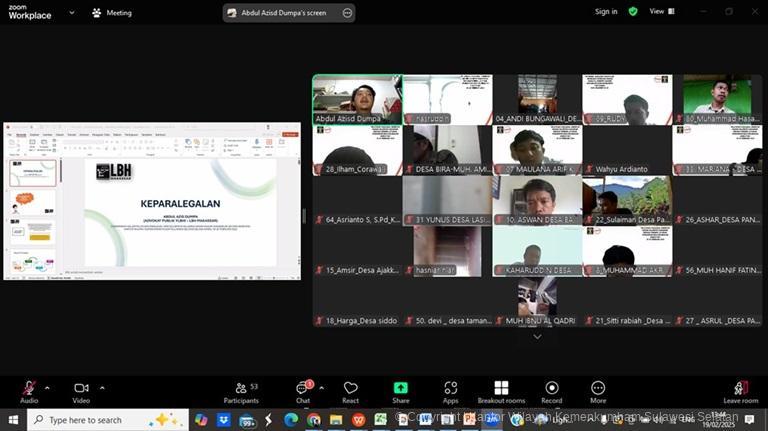Toggle the camera Video button
Image resolution: width=768 pixels, height=431 pixels.
coord(81,390)
